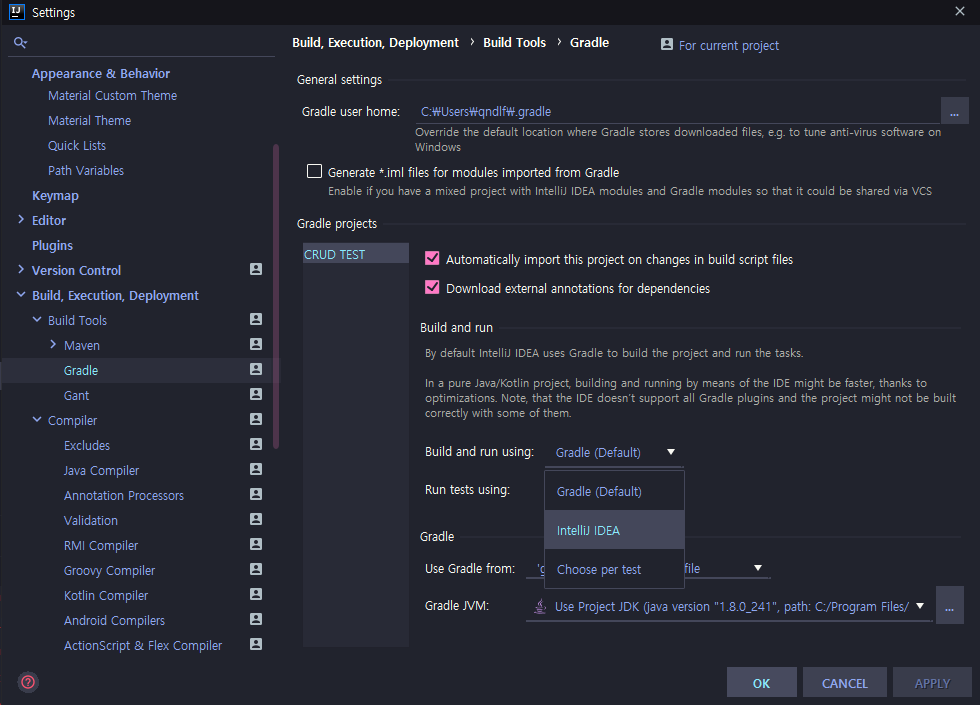The width and height of the screenshot is (980, 705).
Task: Collapse Build, Execution, Deployment section
Action: pyautogui.click(x=21, y=294)
